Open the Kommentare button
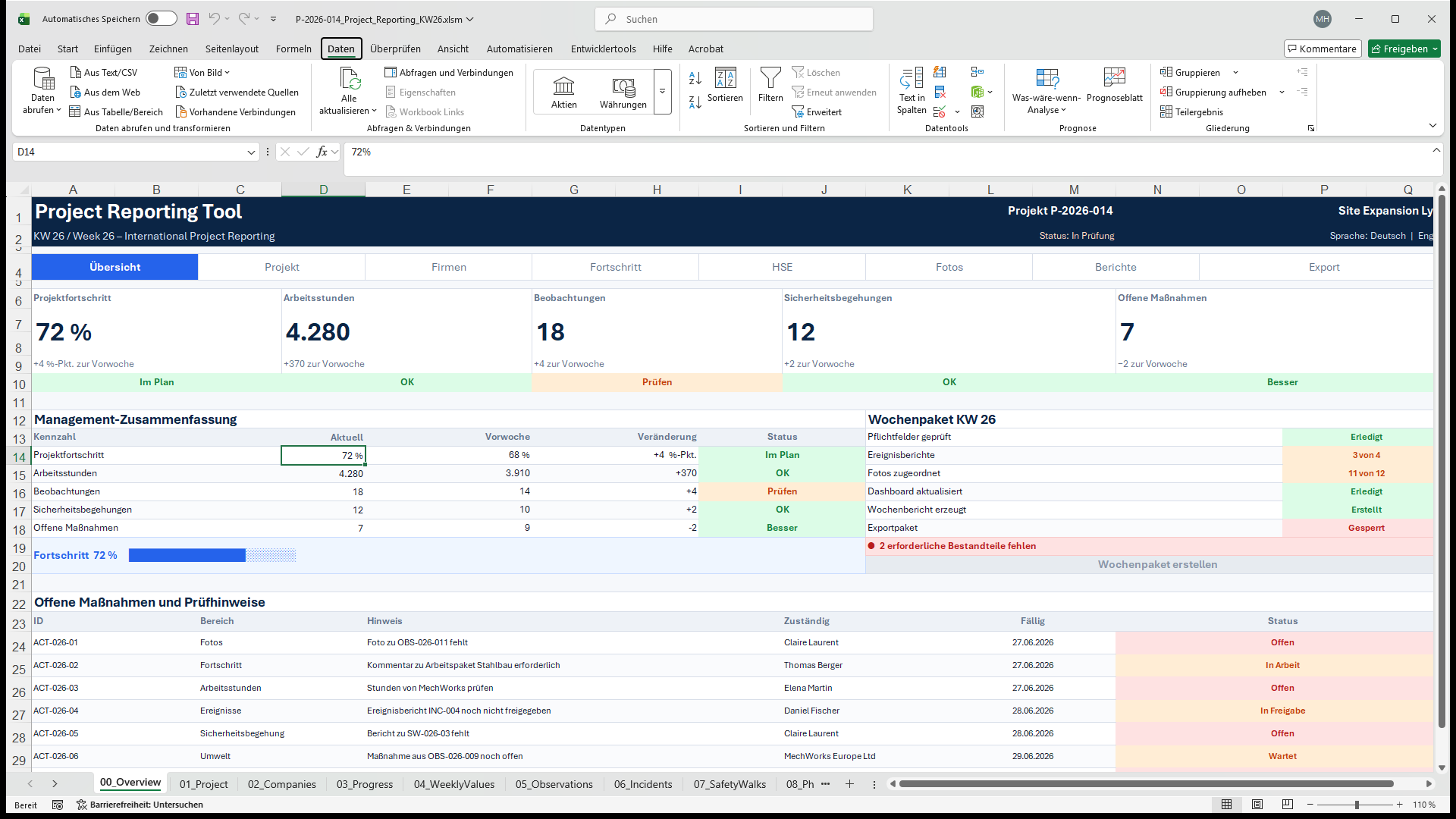This screenshot has height=819, width=1456. tap(1323, 49)
